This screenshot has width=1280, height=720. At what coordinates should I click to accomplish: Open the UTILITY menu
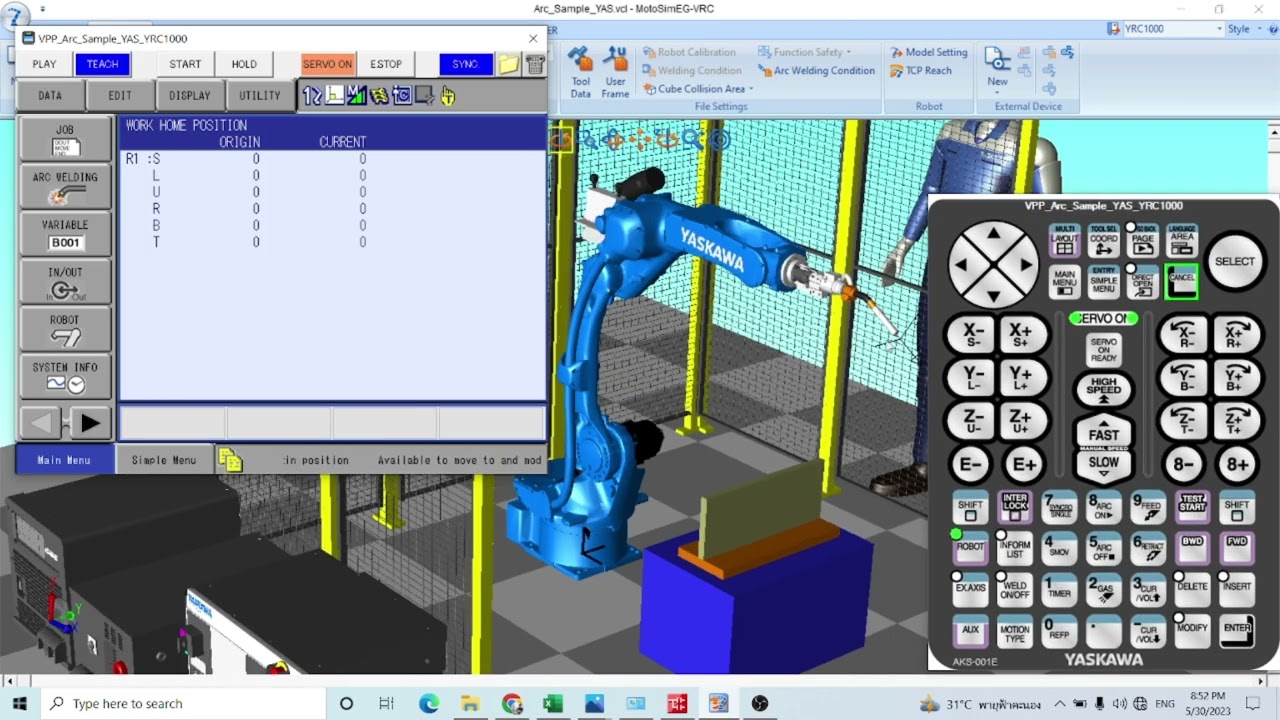click(260, 96)
